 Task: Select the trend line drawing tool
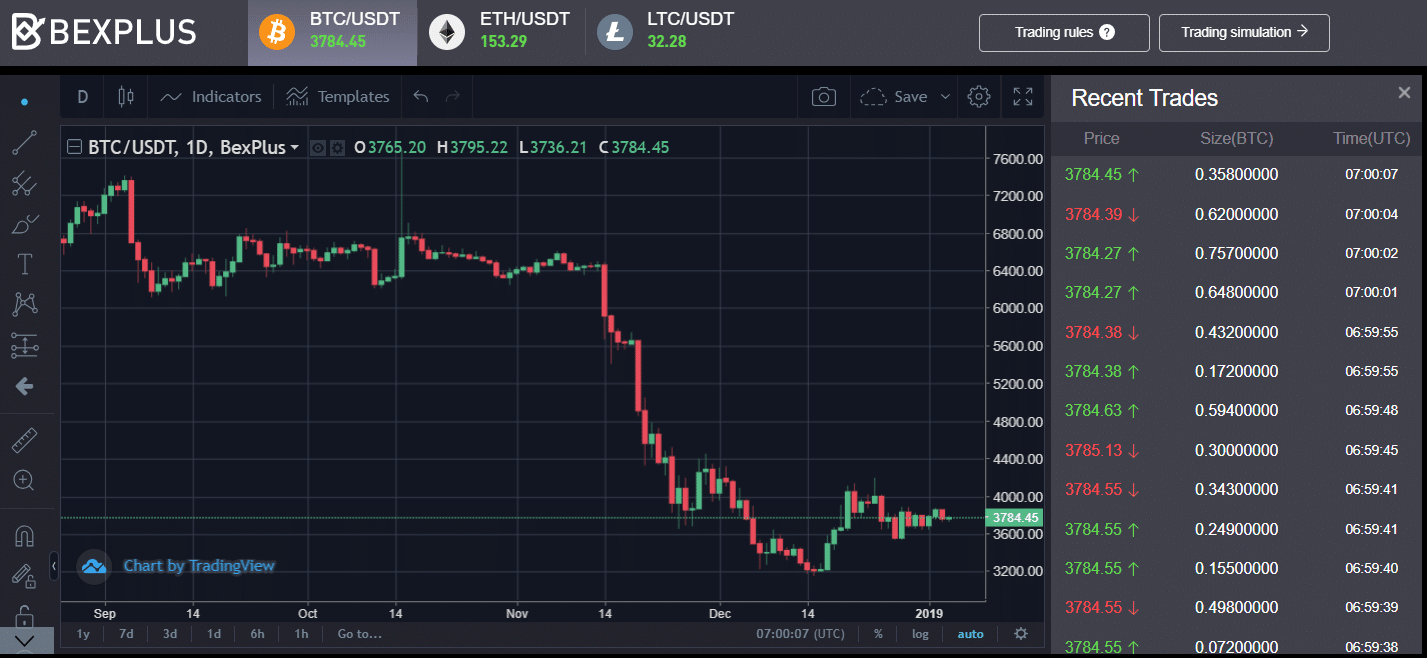click(x=24, y=143)
